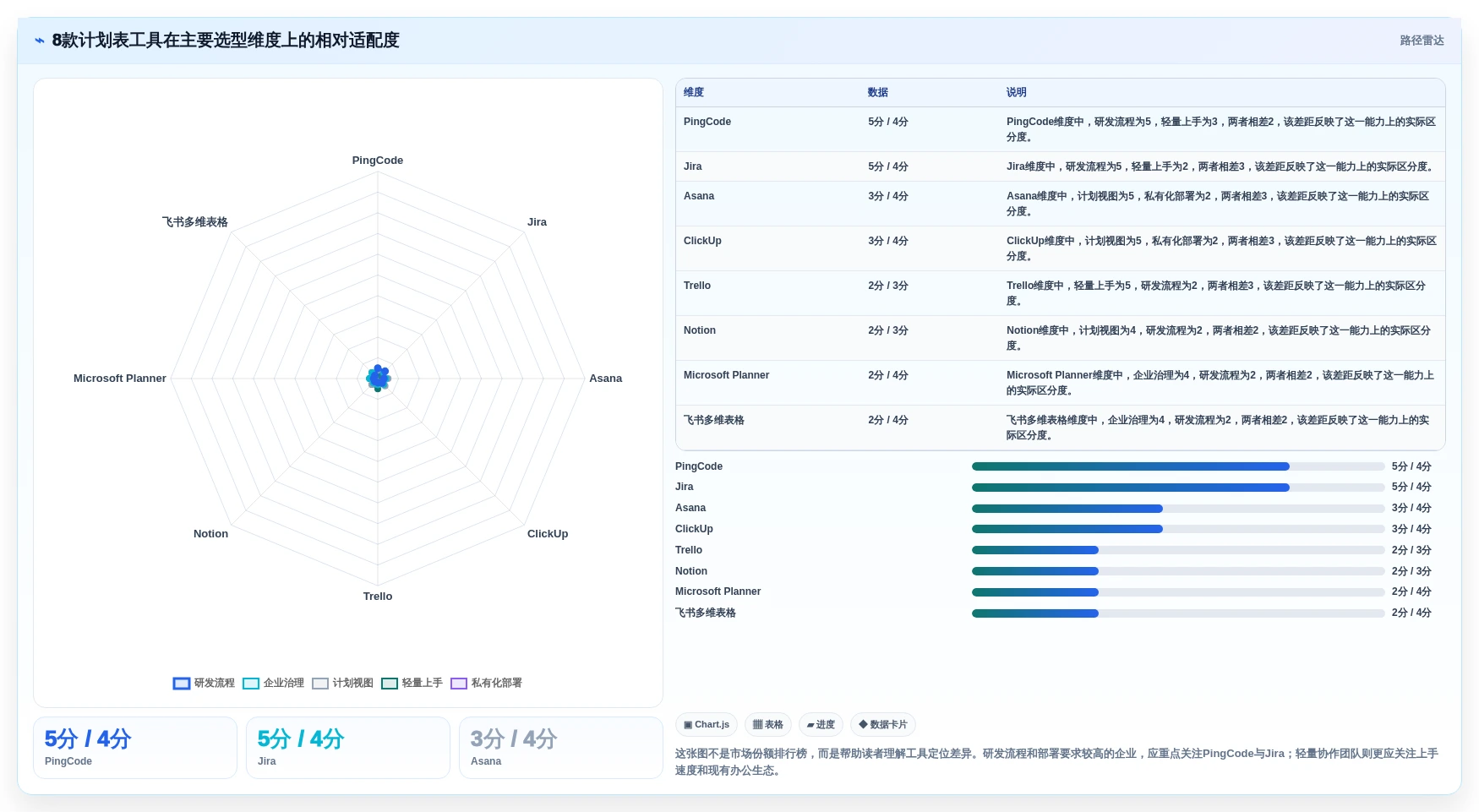The width and height of the screenshot is (1479, 812).
Task: Toggle the 轻量上手 legend swatch
Action: tap(389, 684)
